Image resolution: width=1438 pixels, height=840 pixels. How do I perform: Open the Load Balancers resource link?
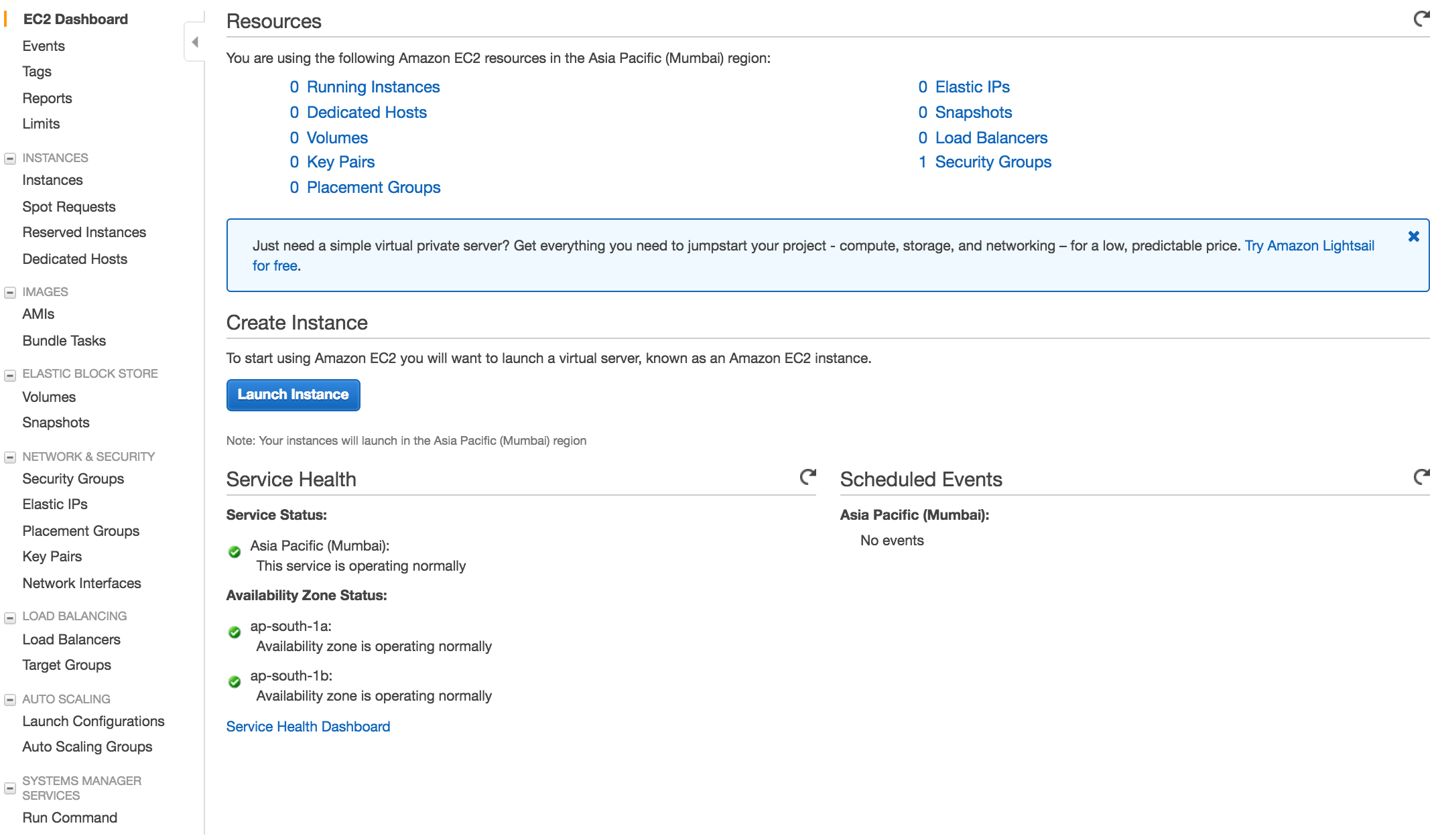(x=991, y=138)
